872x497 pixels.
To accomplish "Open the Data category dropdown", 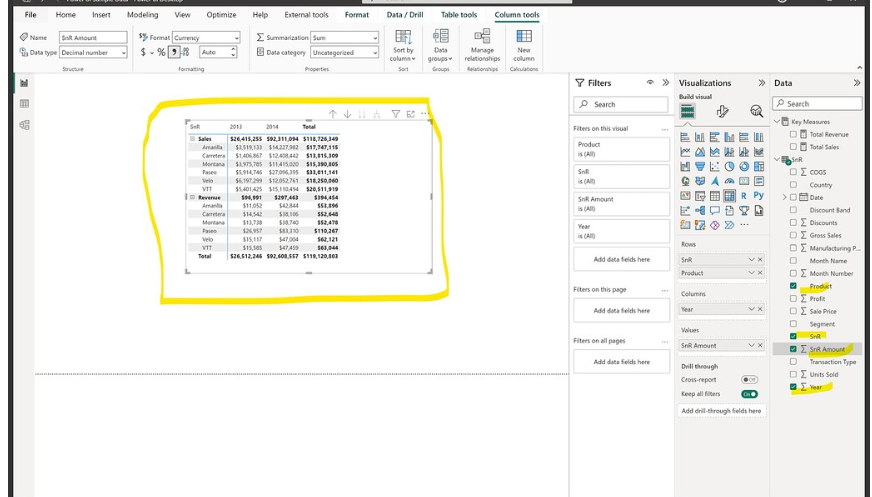I will pyautogui.click(x=344, y=52).
